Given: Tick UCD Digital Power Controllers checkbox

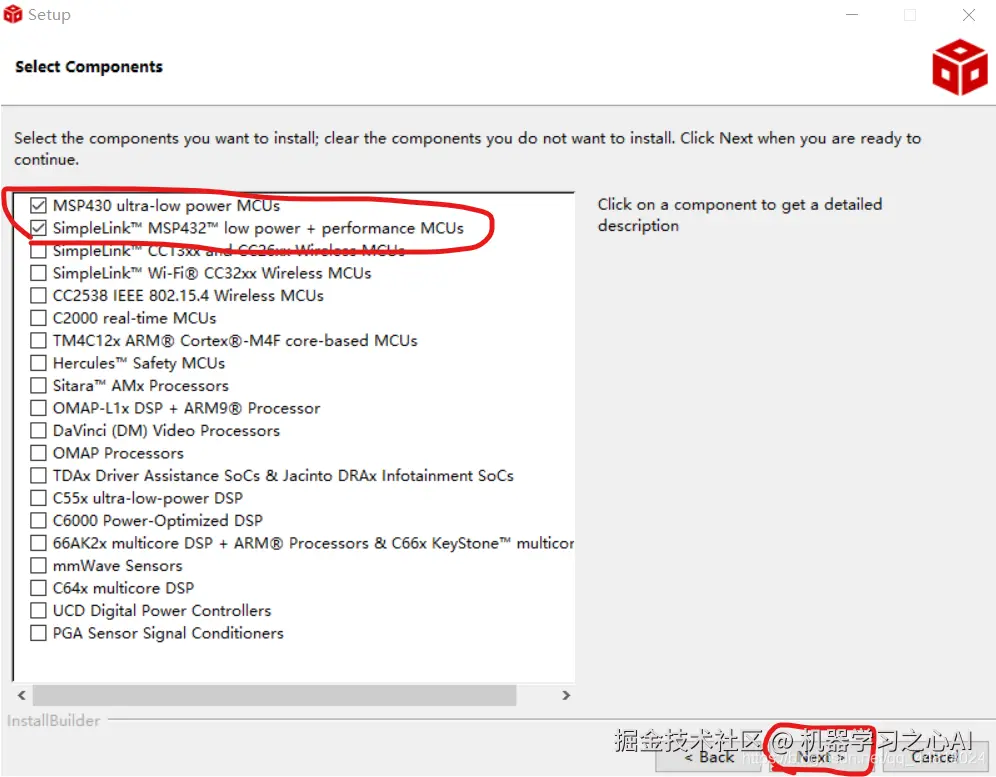Looking at the screenshot, I should pyautogui.click(x=38, y=611).
